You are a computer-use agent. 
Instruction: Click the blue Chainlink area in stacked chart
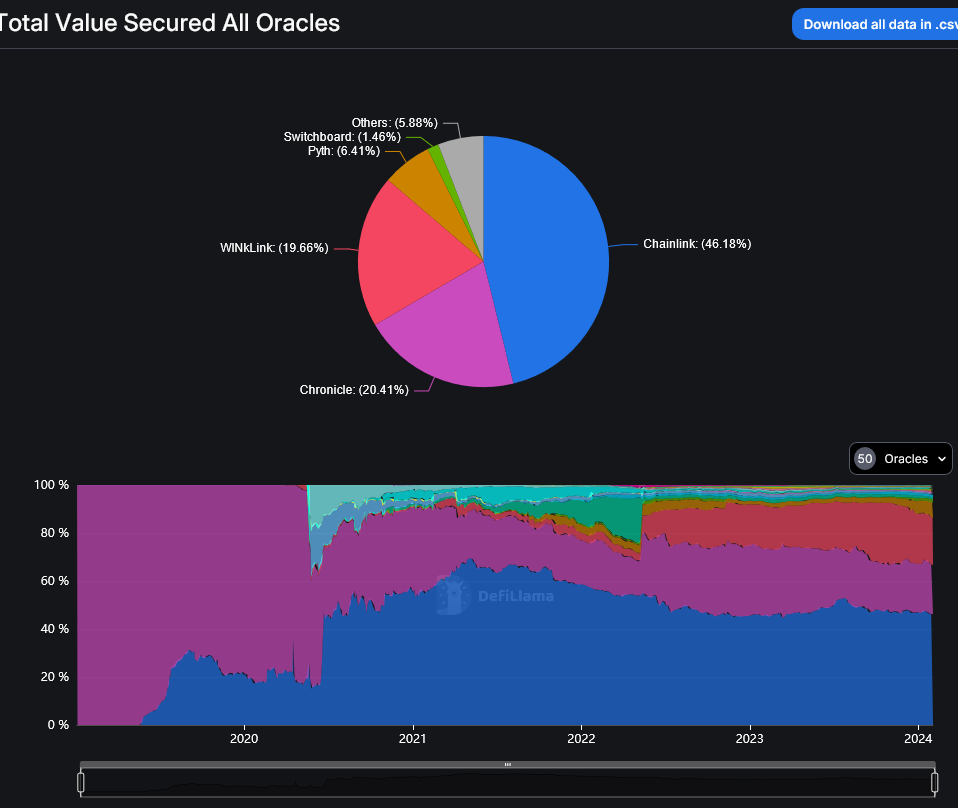click(600, 670)
